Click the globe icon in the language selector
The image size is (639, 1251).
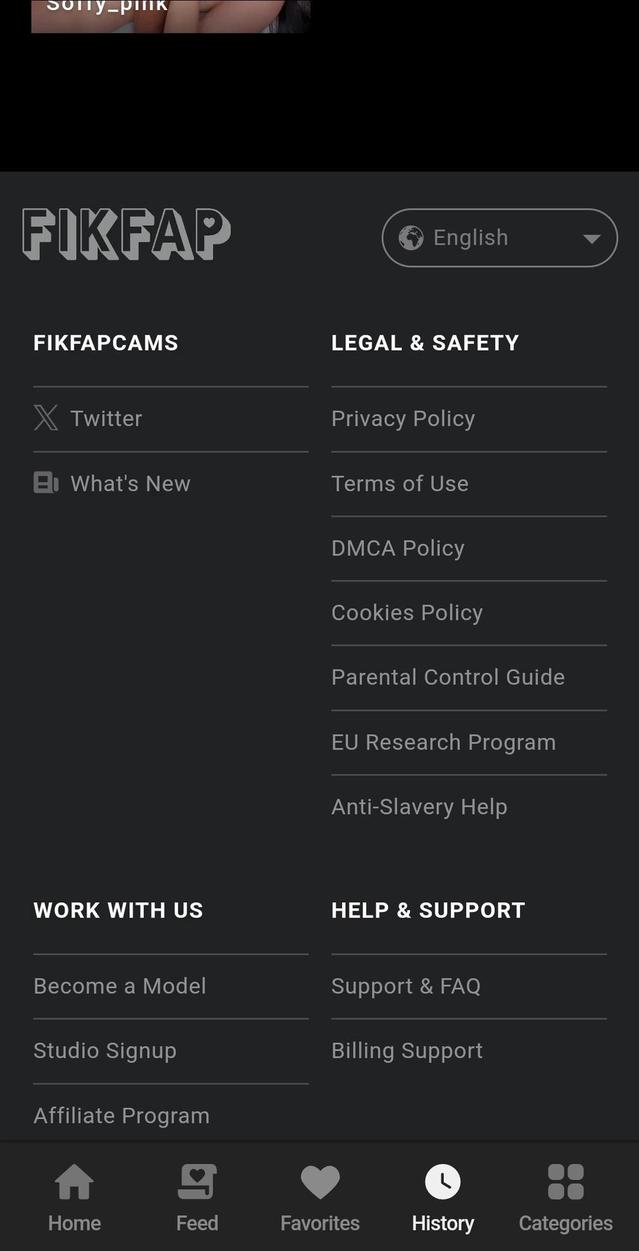tap(413, 237)
